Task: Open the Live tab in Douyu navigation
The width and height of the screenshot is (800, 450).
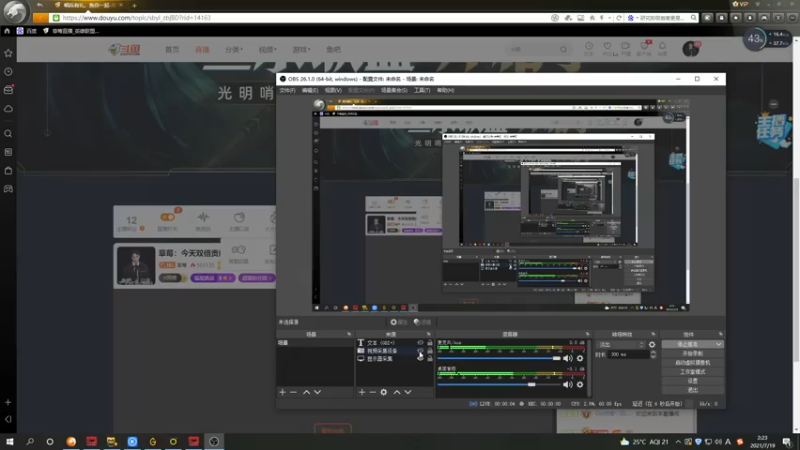Action: point(202,49)
